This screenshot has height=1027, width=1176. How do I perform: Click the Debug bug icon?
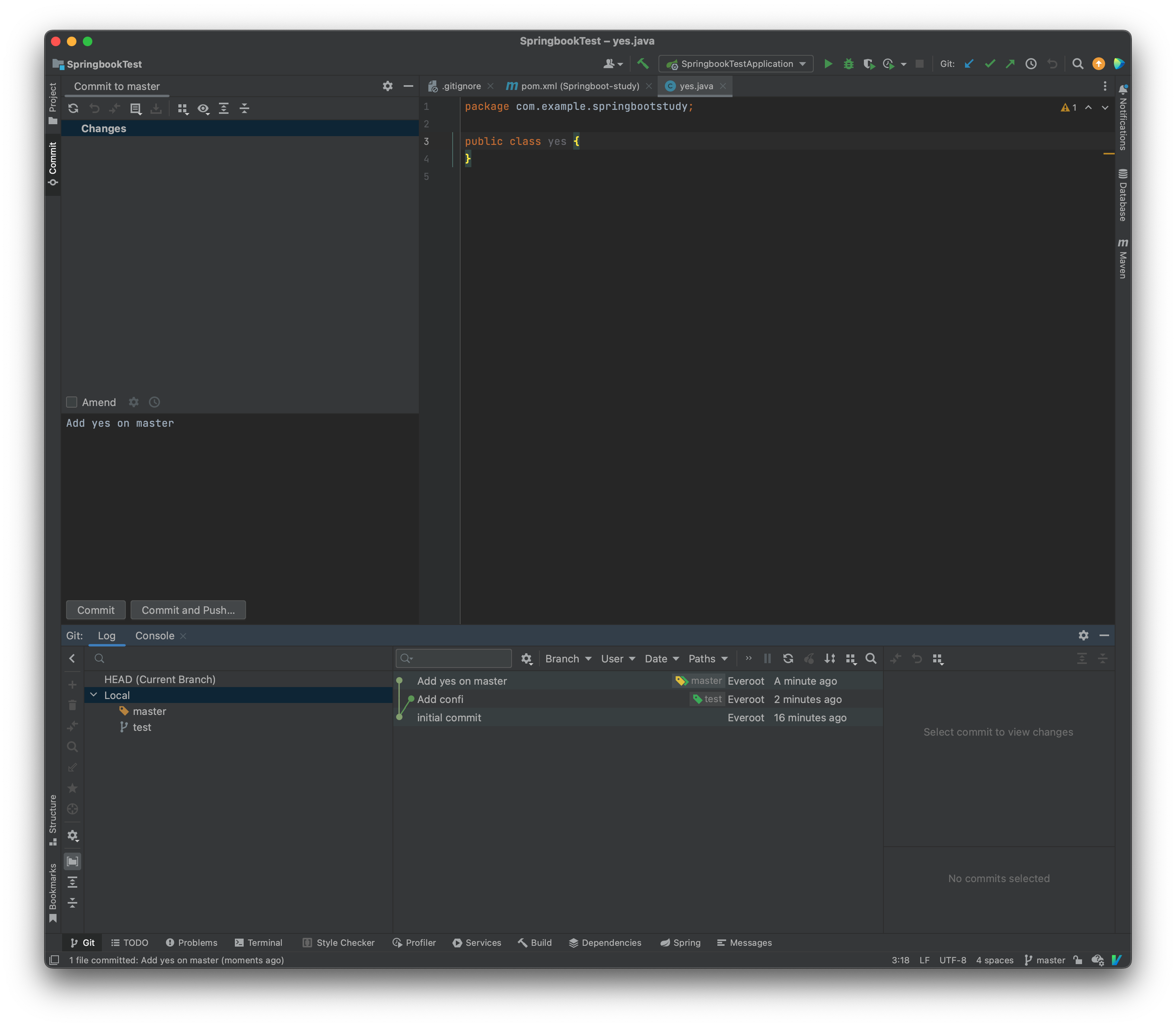[x=848, y=64]
